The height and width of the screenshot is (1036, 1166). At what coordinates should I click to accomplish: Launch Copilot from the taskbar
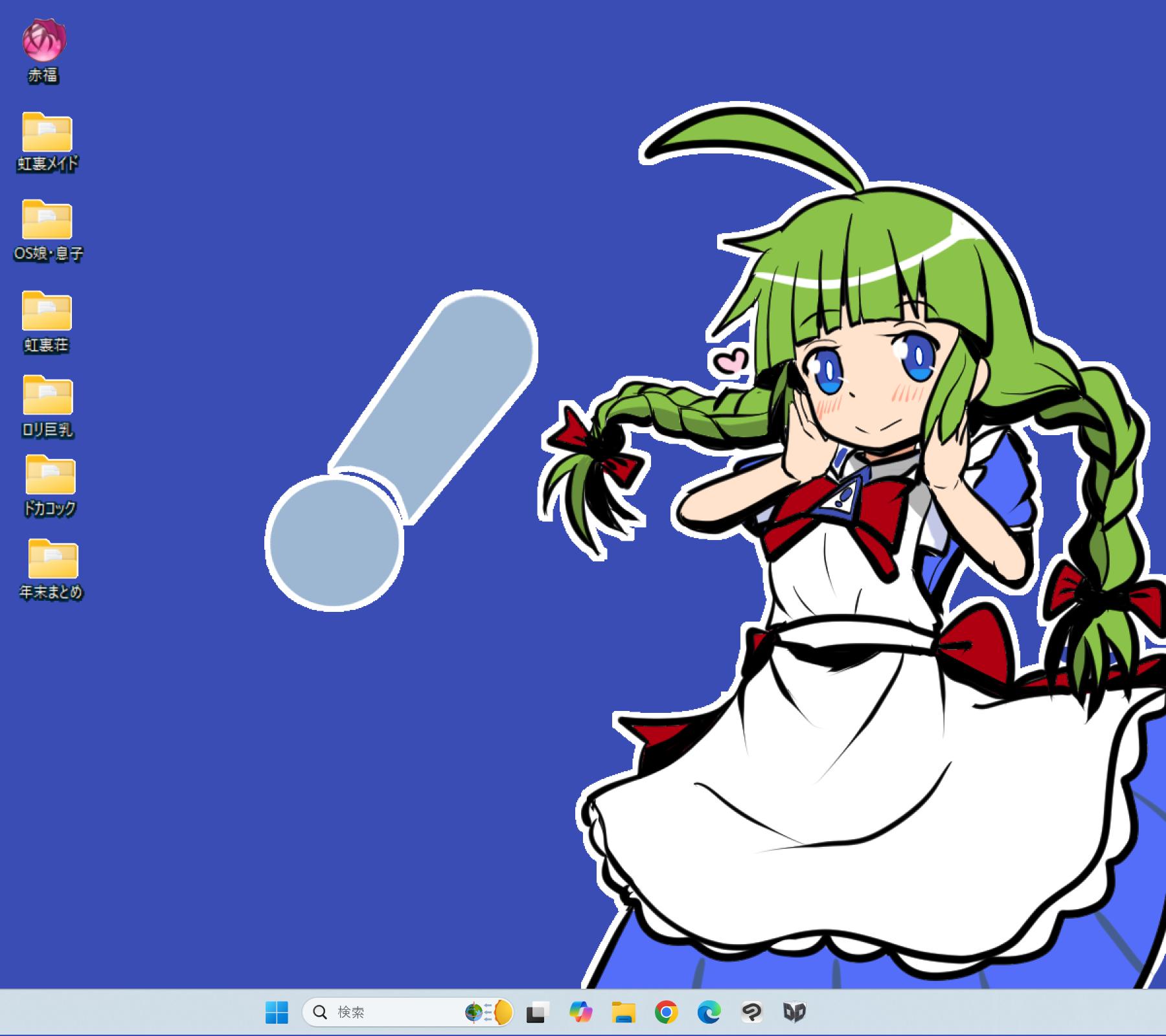pos(580,1012)
